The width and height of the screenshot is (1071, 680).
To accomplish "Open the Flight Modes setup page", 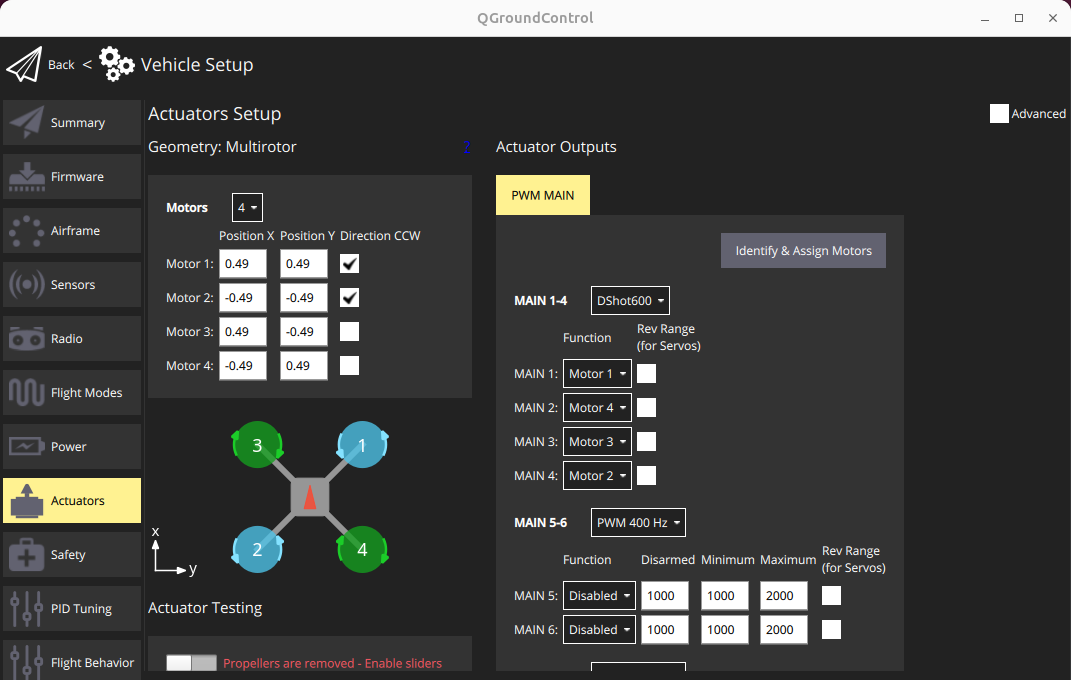I will pyautogui.click(x=72, y=393).
